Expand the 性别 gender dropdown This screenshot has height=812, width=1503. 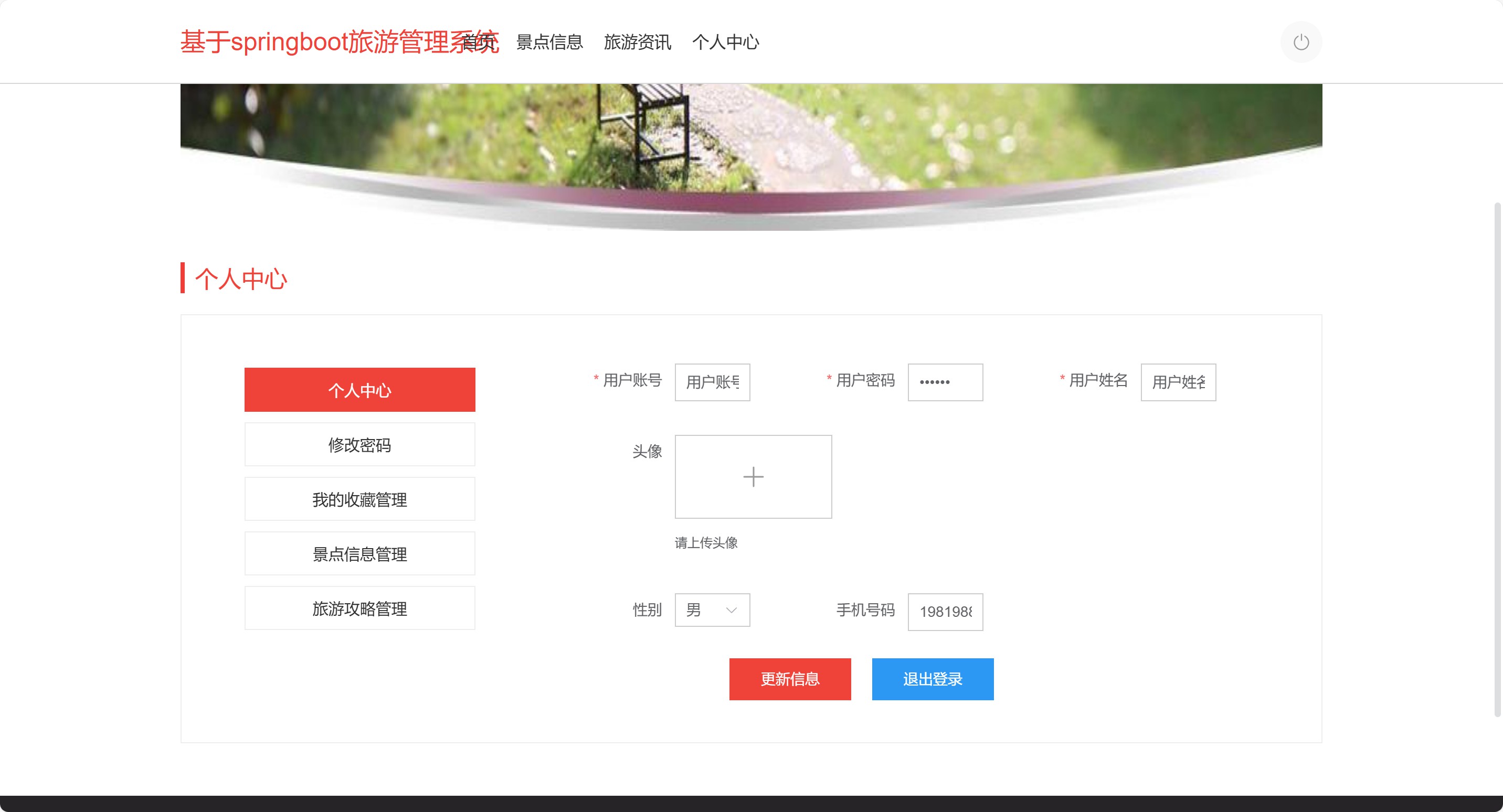coord(712,610)
